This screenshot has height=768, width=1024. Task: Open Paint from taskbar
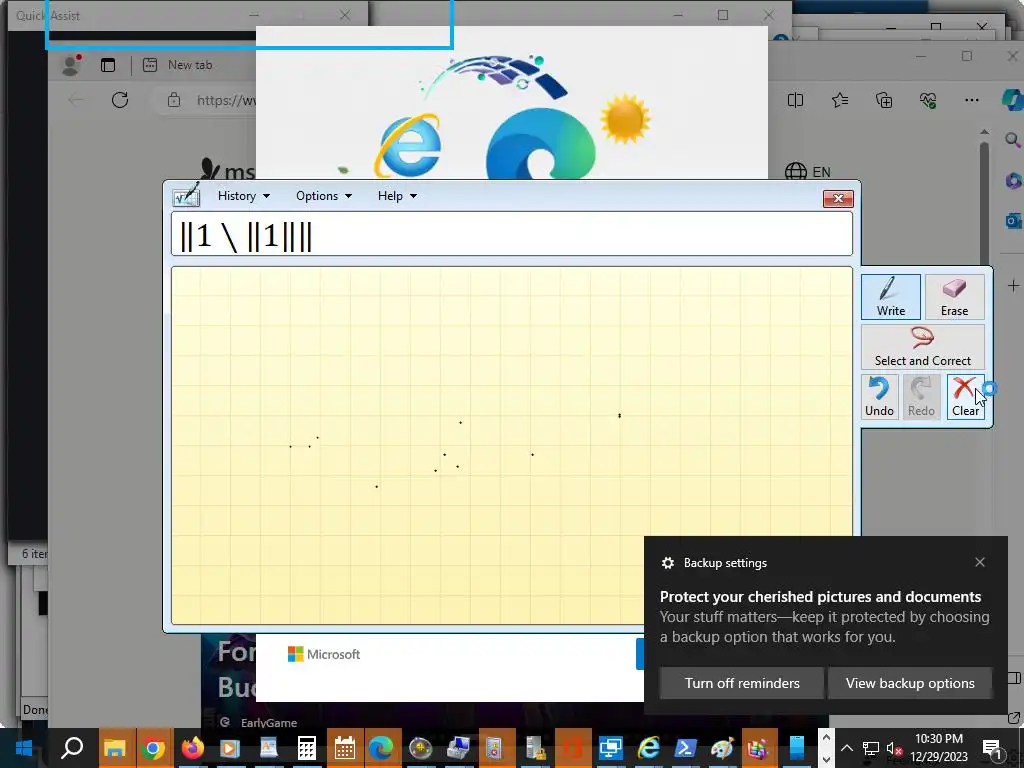(x=722, y=748)
